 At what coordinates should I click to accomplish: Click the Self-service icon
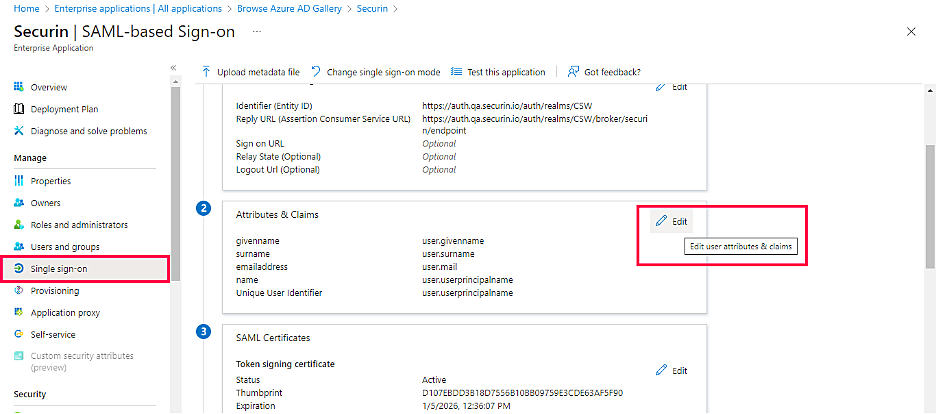click(x=19, y=335)
